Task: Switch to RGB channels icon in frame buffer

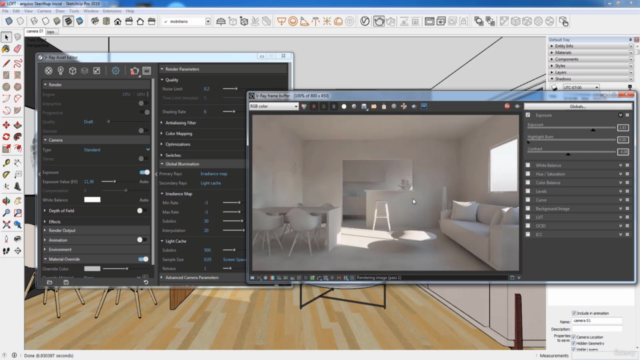Action: 304,106
